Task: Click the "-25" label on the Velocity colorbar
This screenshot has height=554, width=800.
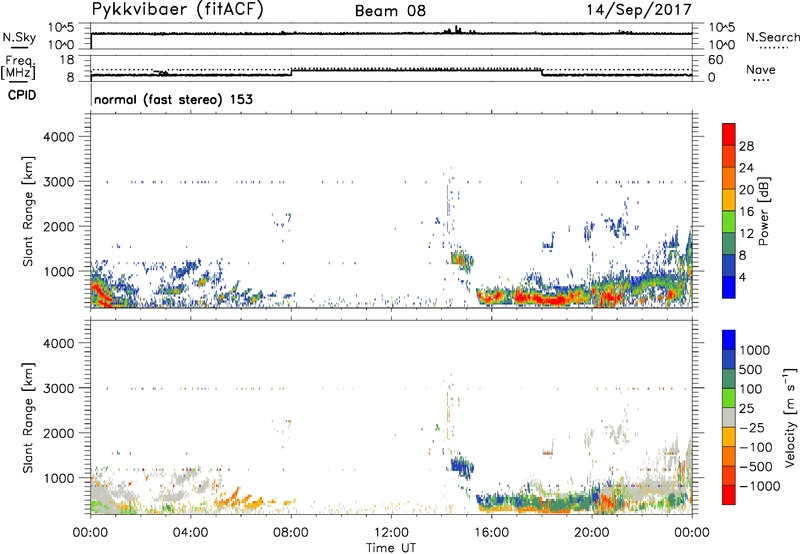Action: point(752,428)
